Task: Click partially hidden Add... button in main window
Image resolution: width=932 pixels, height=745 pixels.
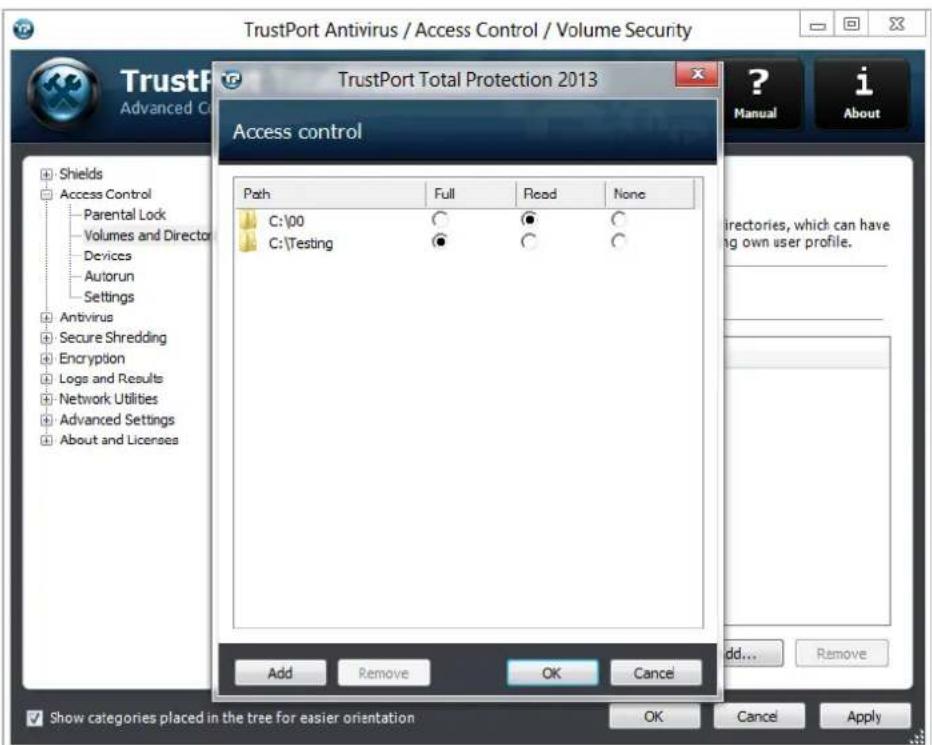Action: point(752,653)
